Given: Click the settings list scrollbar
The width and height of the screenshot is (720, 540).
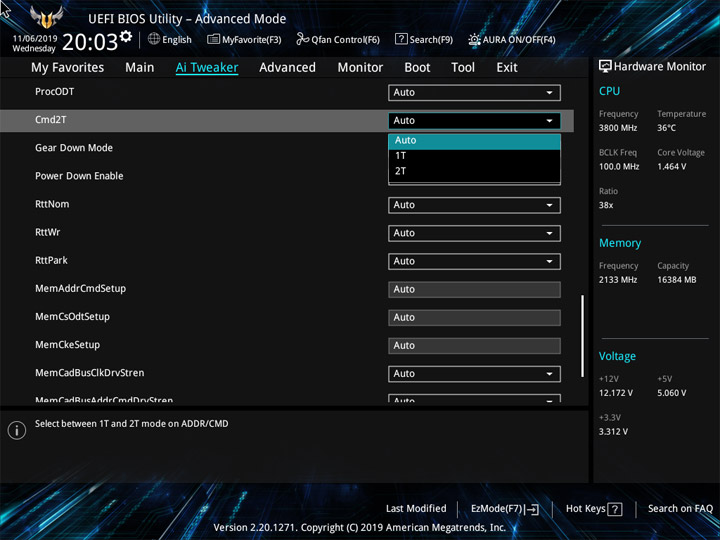Looking at the screenshot, I should pyautogui.click(x=583, y=336).
